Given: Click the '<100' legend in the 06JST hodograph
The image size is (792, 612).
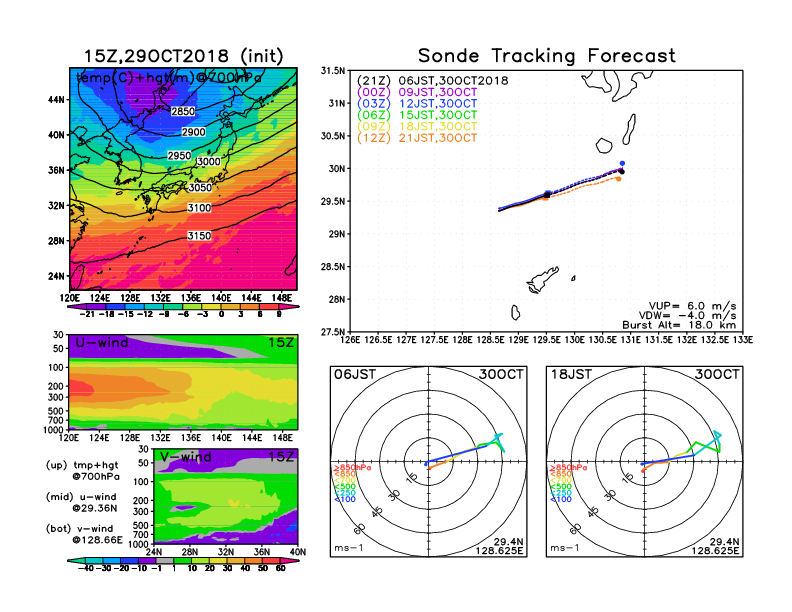Looking at the screenshot, I should click(x=345, y=499).
